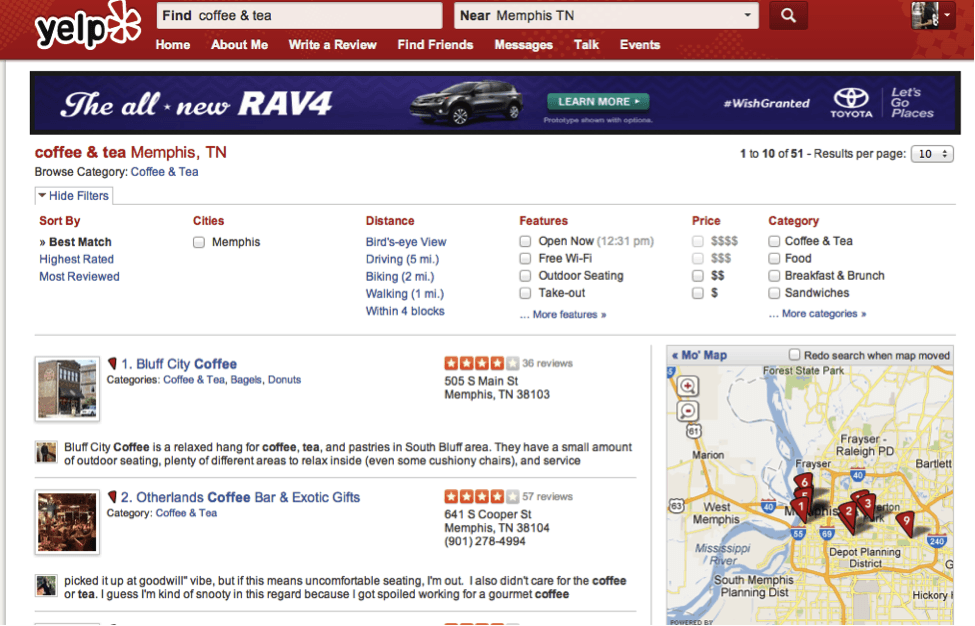Viewport: 975px width, 626px height.
Task: Click Find search input field
Action: click(300, 16)
